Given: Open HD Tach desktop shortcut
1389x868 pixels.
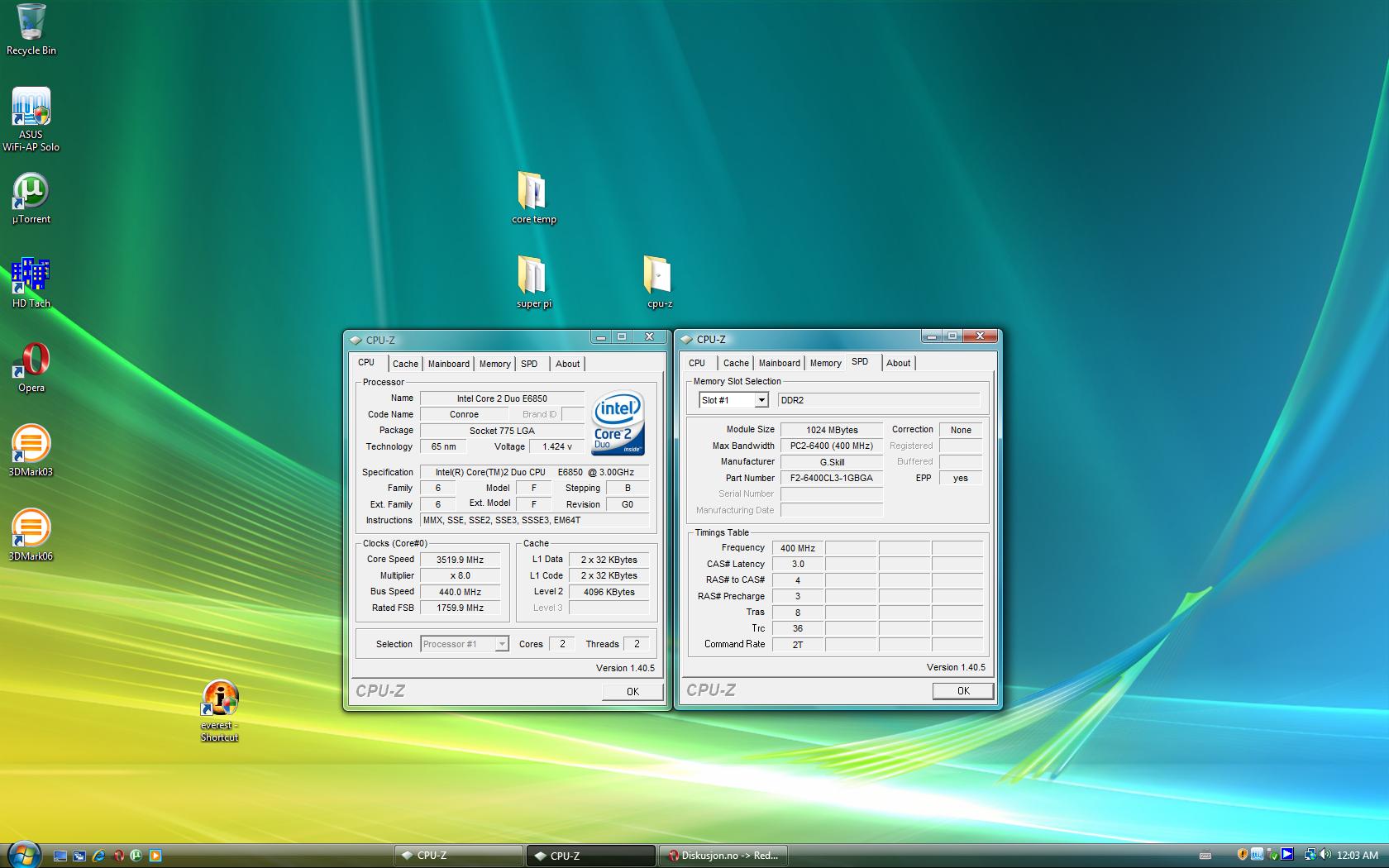Looking at the screenshot, I should click(x=31, y=284).
